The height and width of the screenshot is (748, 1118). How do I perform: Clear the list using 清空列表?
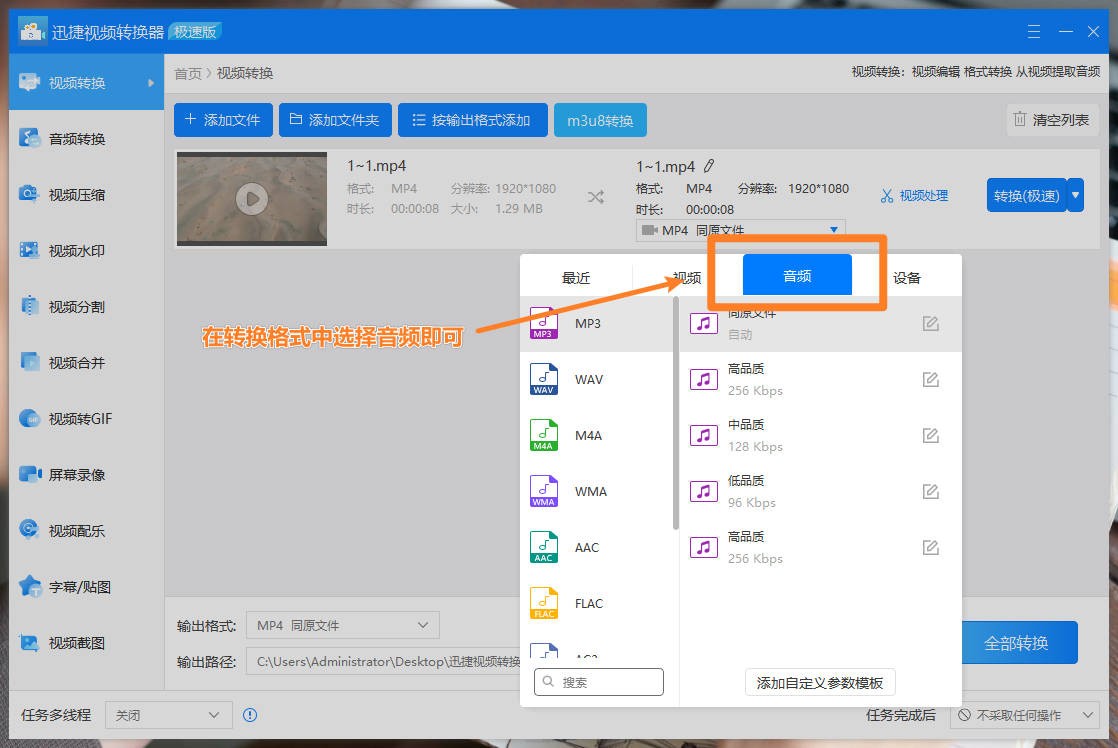point(1052,119)
